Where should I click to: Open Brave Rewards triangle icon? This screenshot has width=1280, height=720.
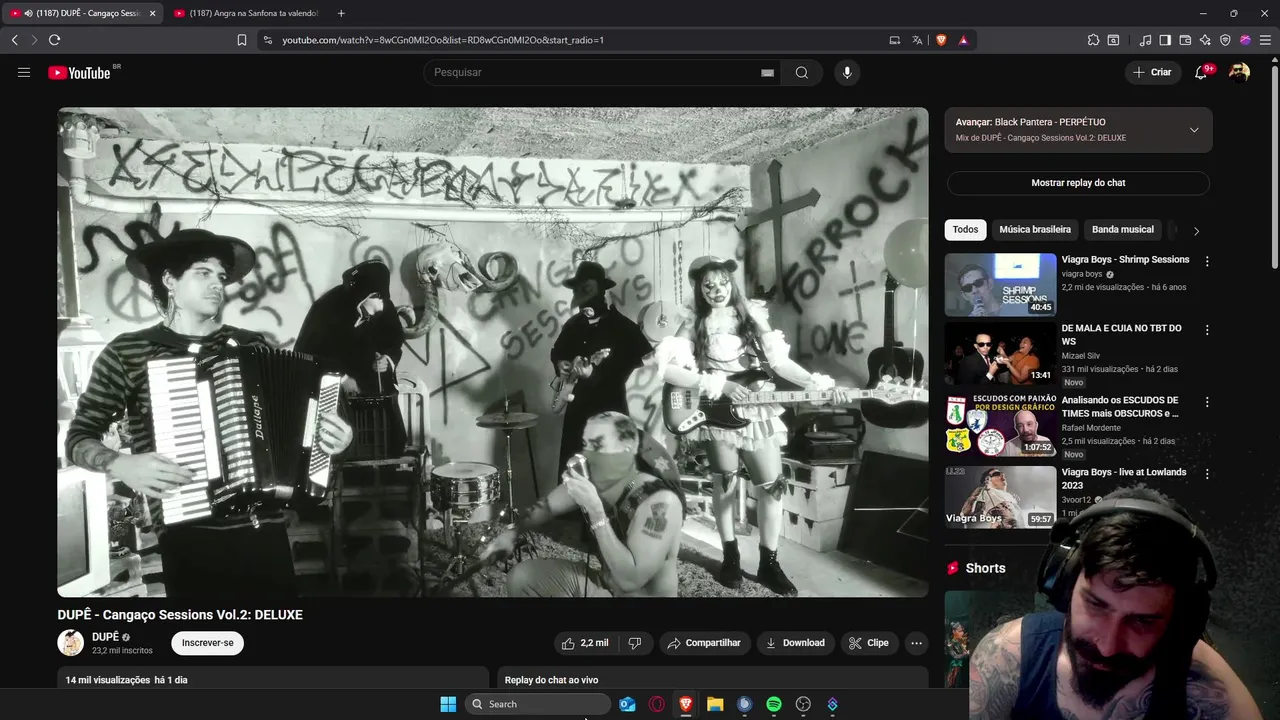point(963,40)
